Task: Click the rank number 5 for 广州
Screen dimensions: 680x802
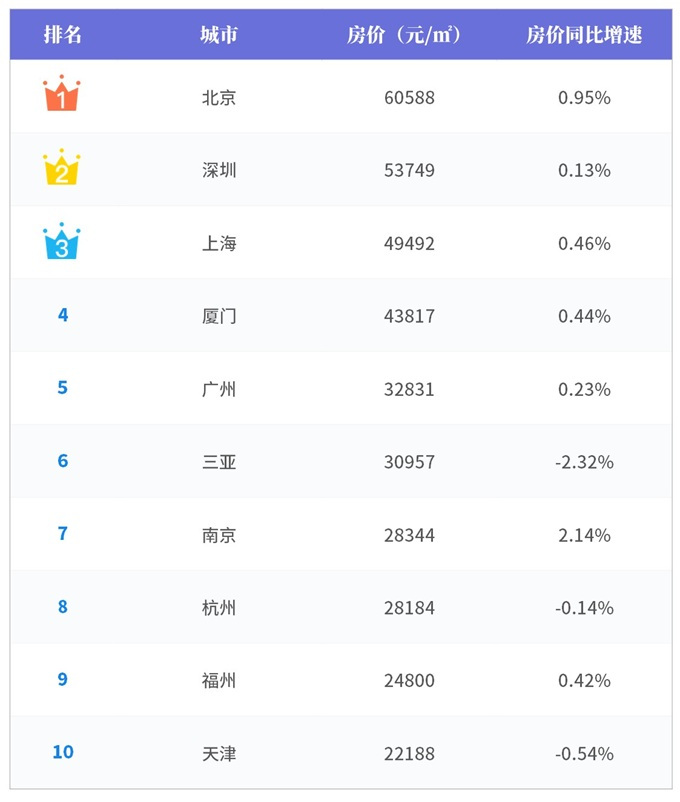Action: 62,387
